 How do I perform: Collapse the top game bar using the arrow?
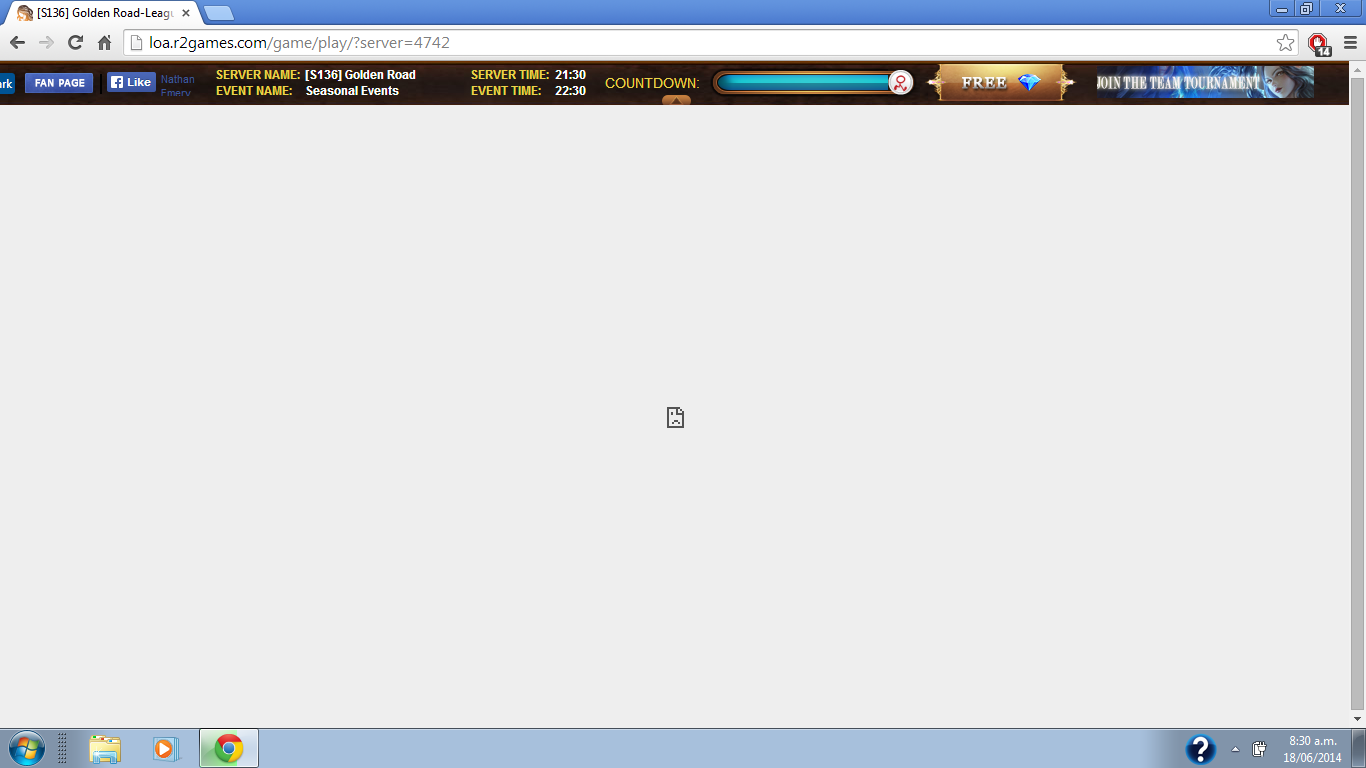coord(676,100)
